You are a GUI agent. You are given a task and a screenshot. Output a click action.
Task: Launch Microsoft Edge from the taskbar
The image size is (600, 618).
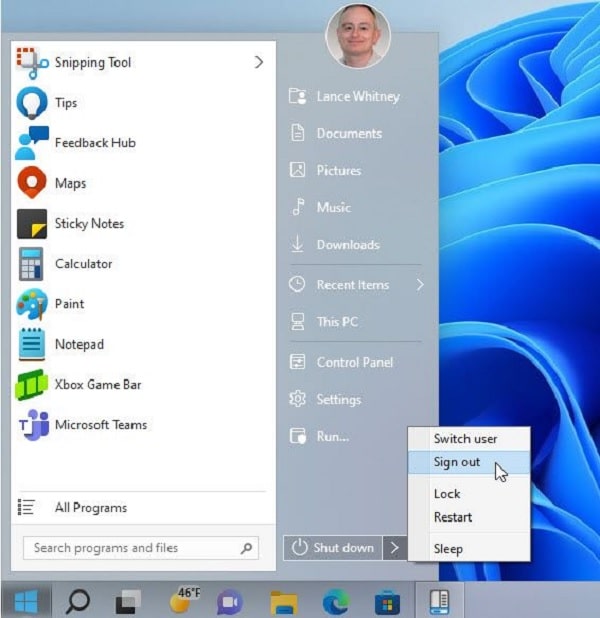pos(336,601)
